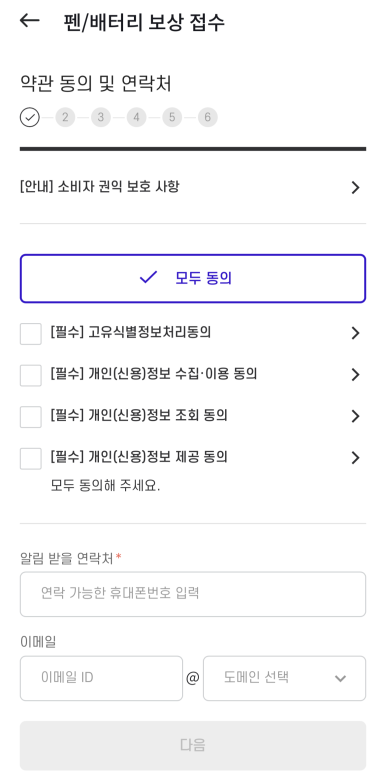Check 개인(신용)정보 조회 동의 checkbox
Viewport: 386px width, 772px height.
pos(31,417)
